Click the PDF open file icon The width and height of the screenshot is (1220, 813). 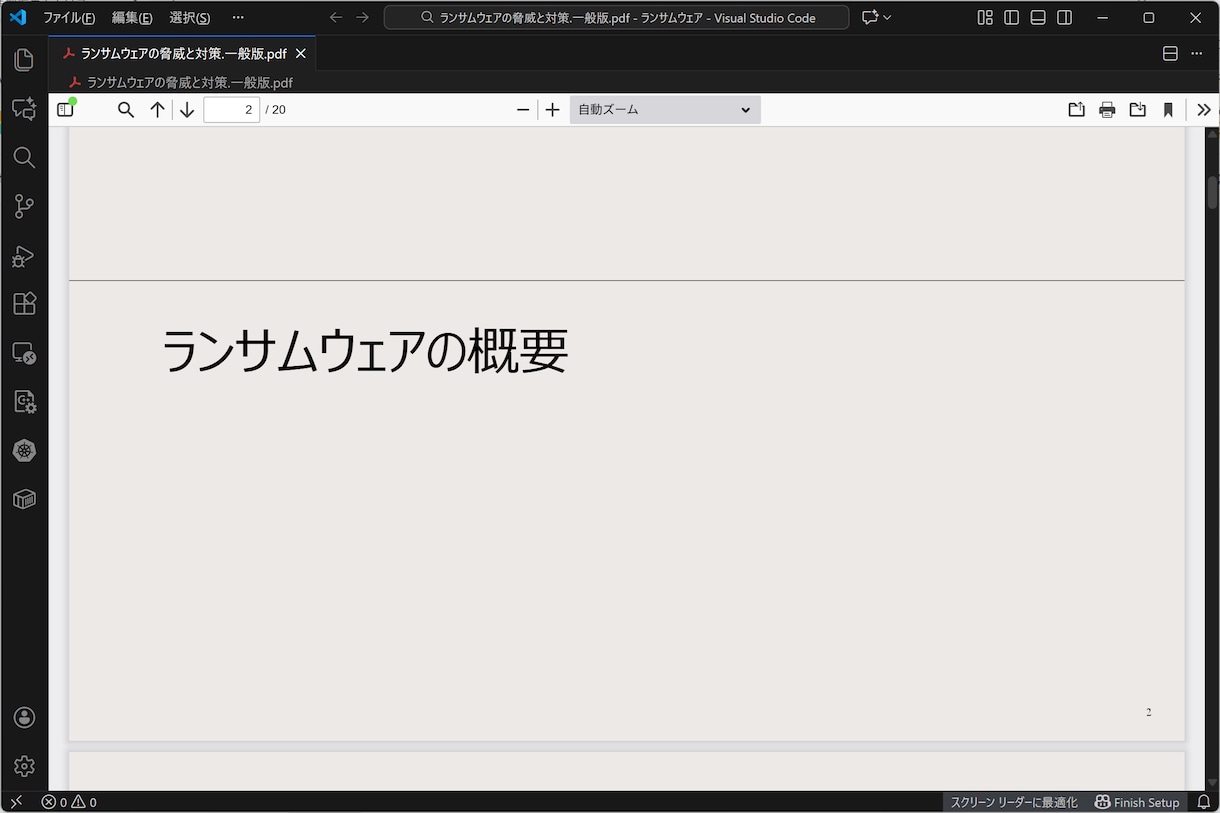pos(1076,110)
